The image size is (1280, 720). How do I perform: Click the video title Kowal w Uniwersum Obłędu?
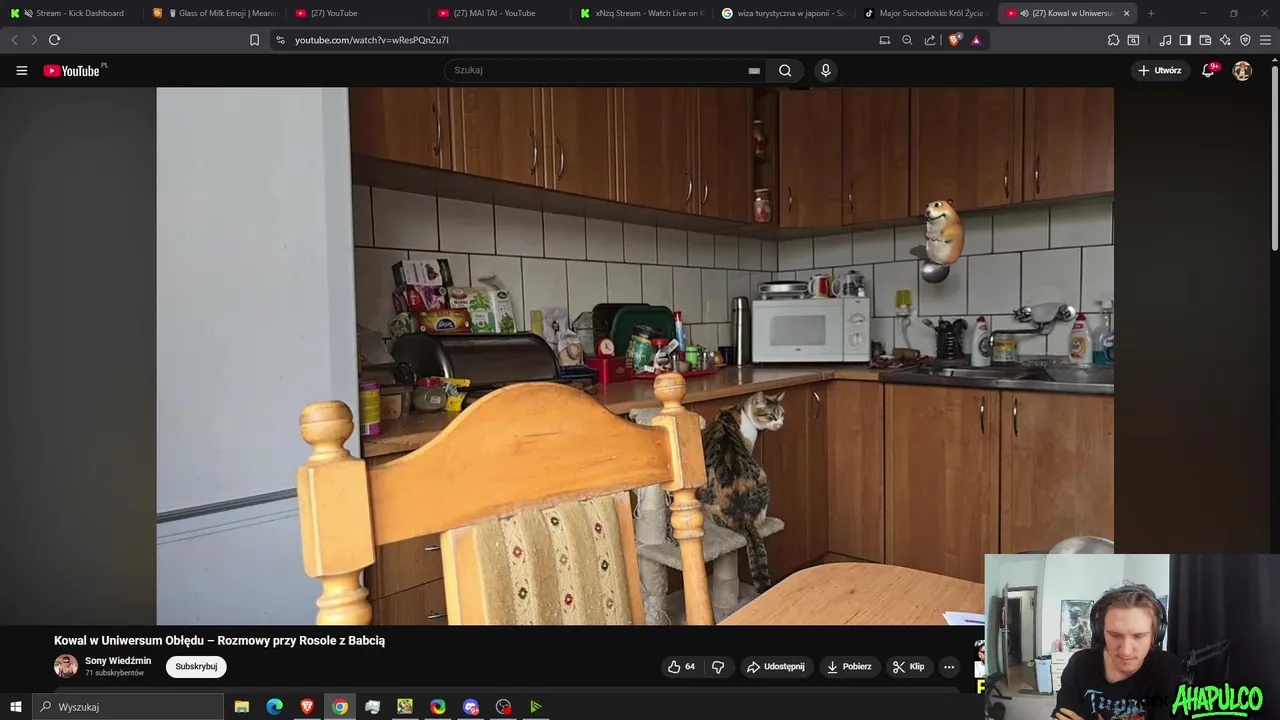pyautogui.click(x=219, y=640)
